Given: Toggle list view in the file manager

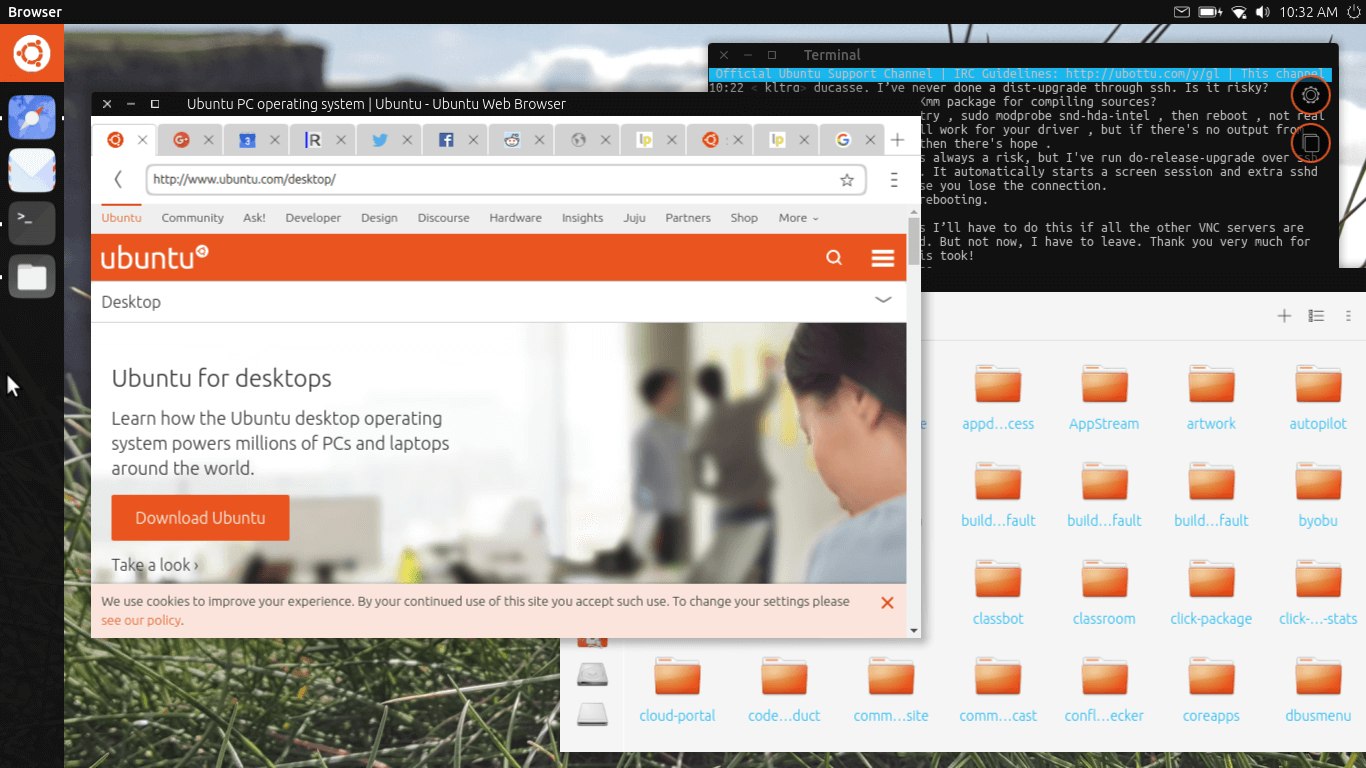Looking at the screenshot, I should tap(1316, 316).
